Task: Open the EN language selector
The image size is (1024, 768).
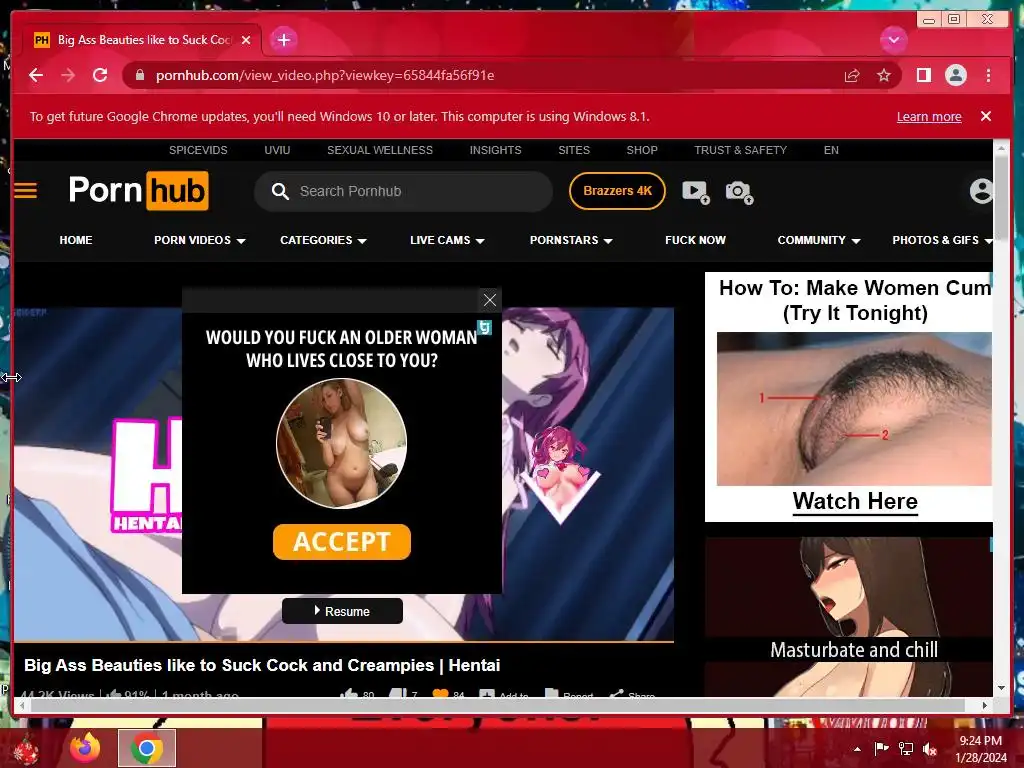Action: point(831,150)
